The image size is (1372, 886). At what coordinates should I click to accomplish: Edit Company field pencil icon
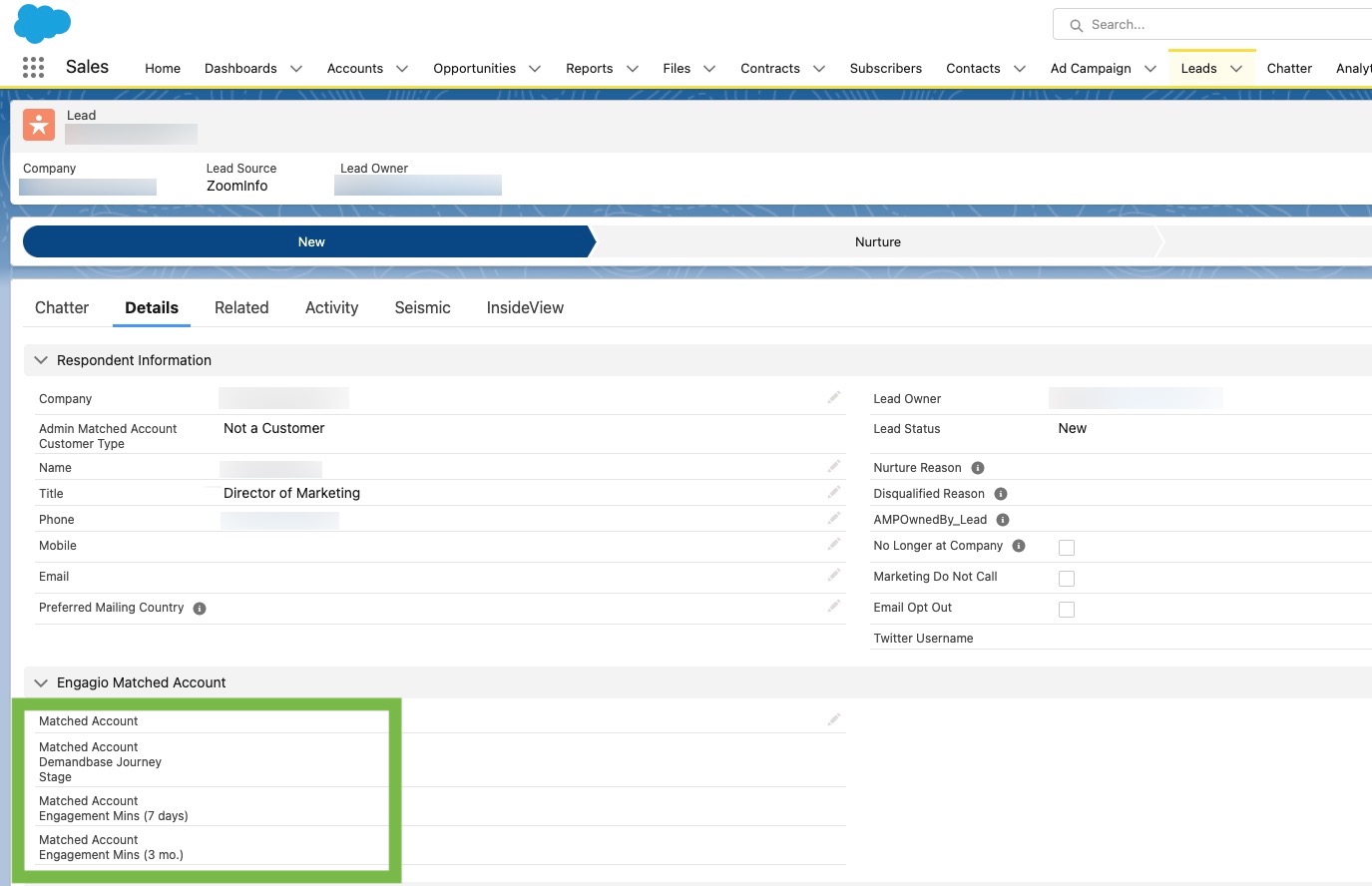[x=834, y=398]
